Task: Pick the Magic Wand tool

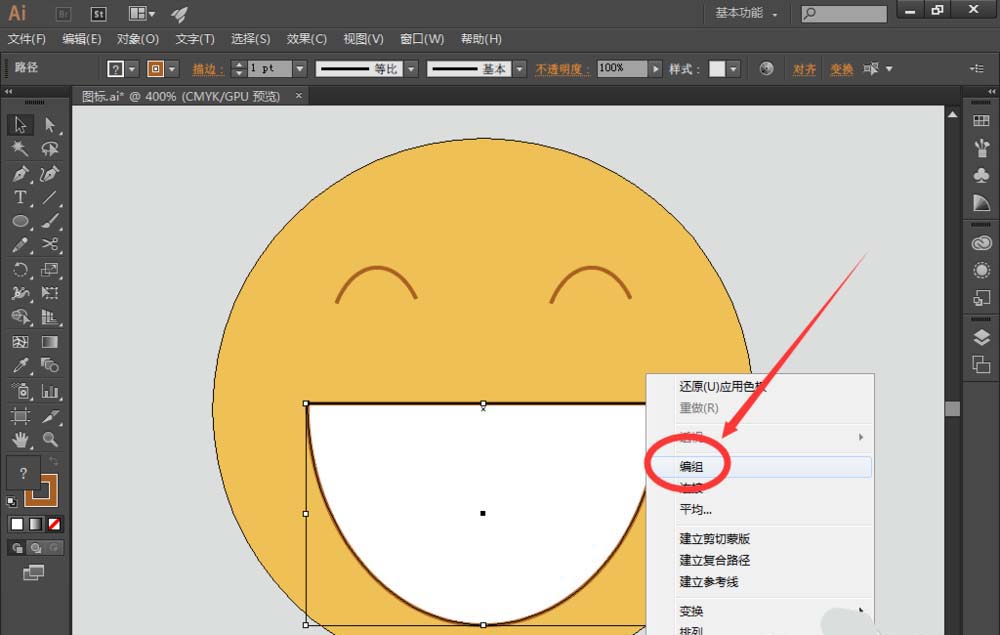Action: click(x=20, y=149)
